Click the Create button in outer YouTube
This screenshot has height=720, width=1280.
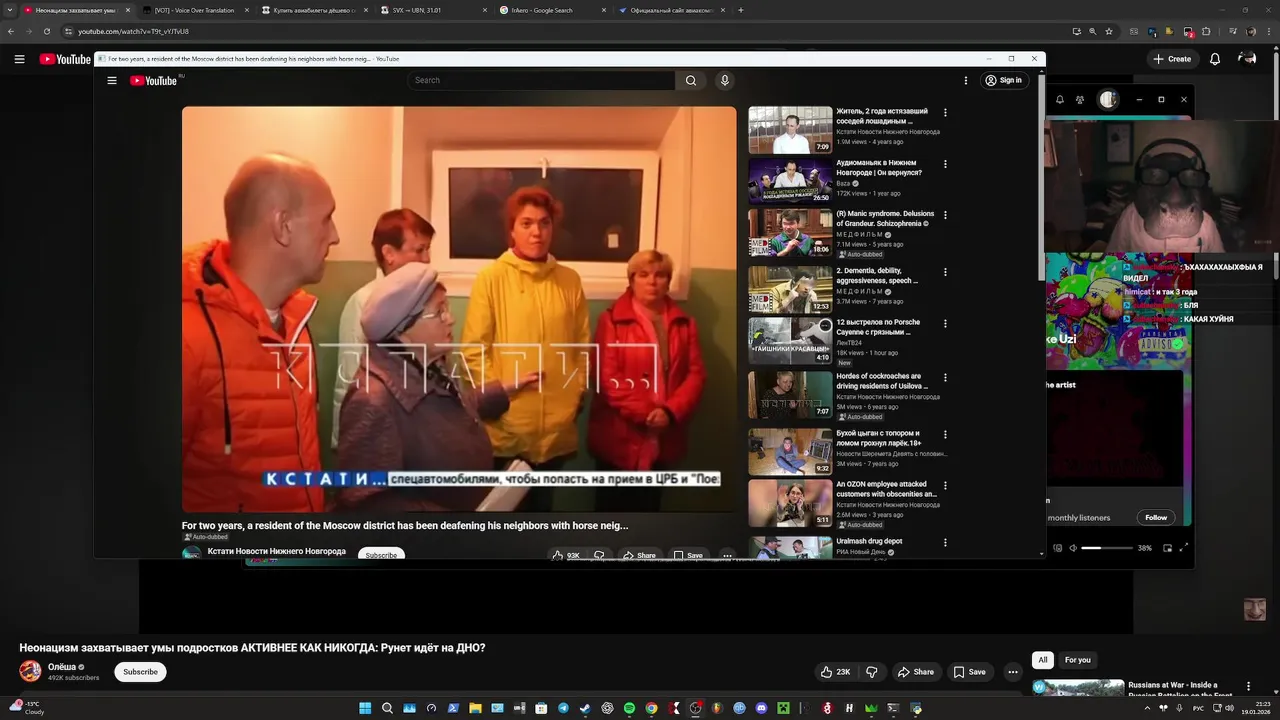tap(1172, 59)
